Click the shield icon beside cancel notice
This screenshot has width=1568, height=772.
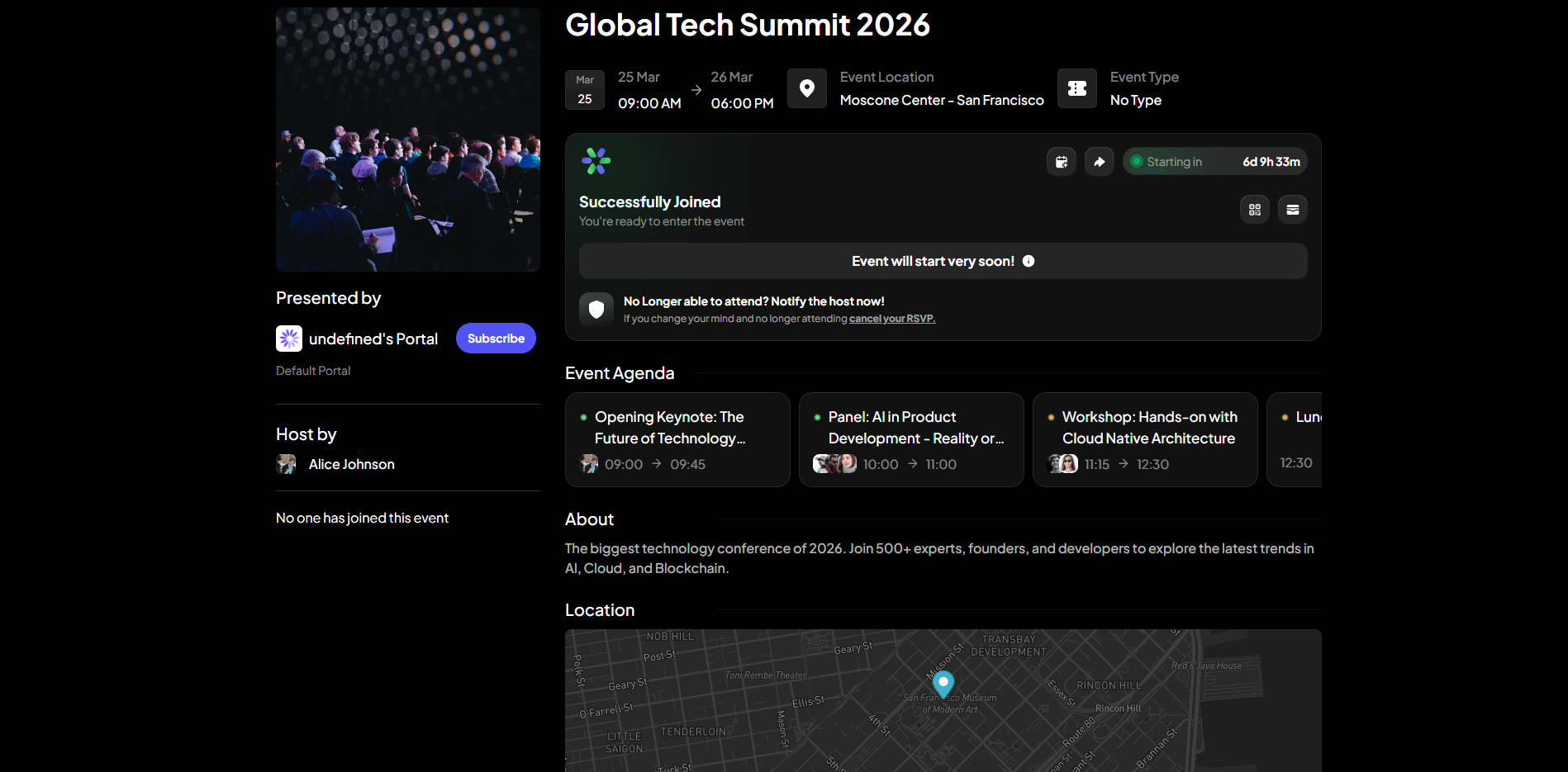[596, 310]
